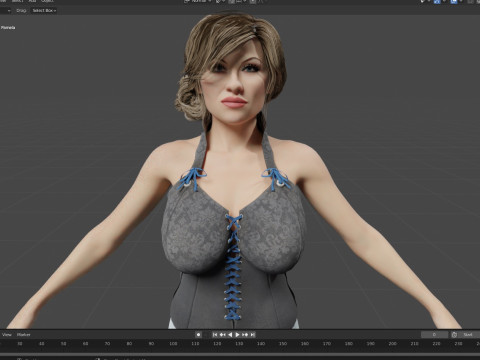480x360 pixels.
Task: Play the animation forward
Action: [237, 335]
